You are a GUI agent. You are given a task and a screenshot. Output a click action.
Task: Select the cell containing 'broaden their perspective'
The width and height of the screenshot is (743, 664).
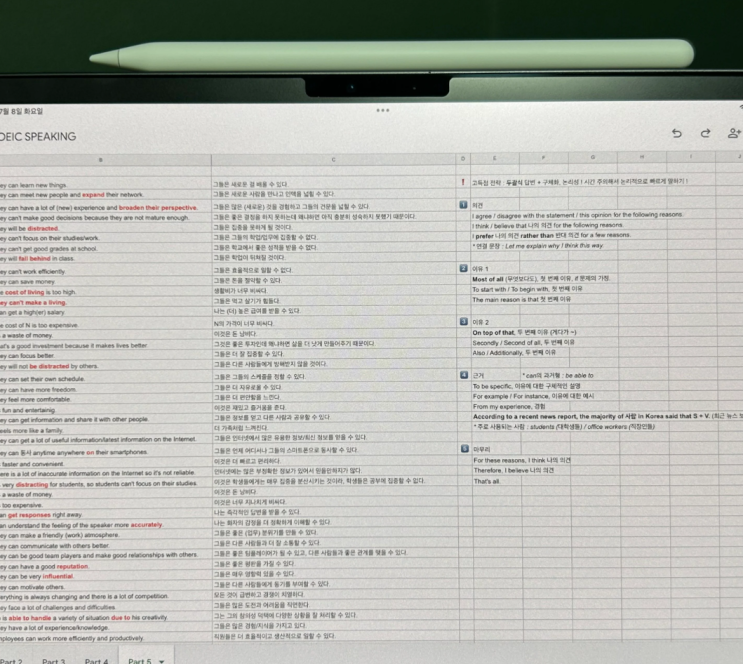[106, 208]
